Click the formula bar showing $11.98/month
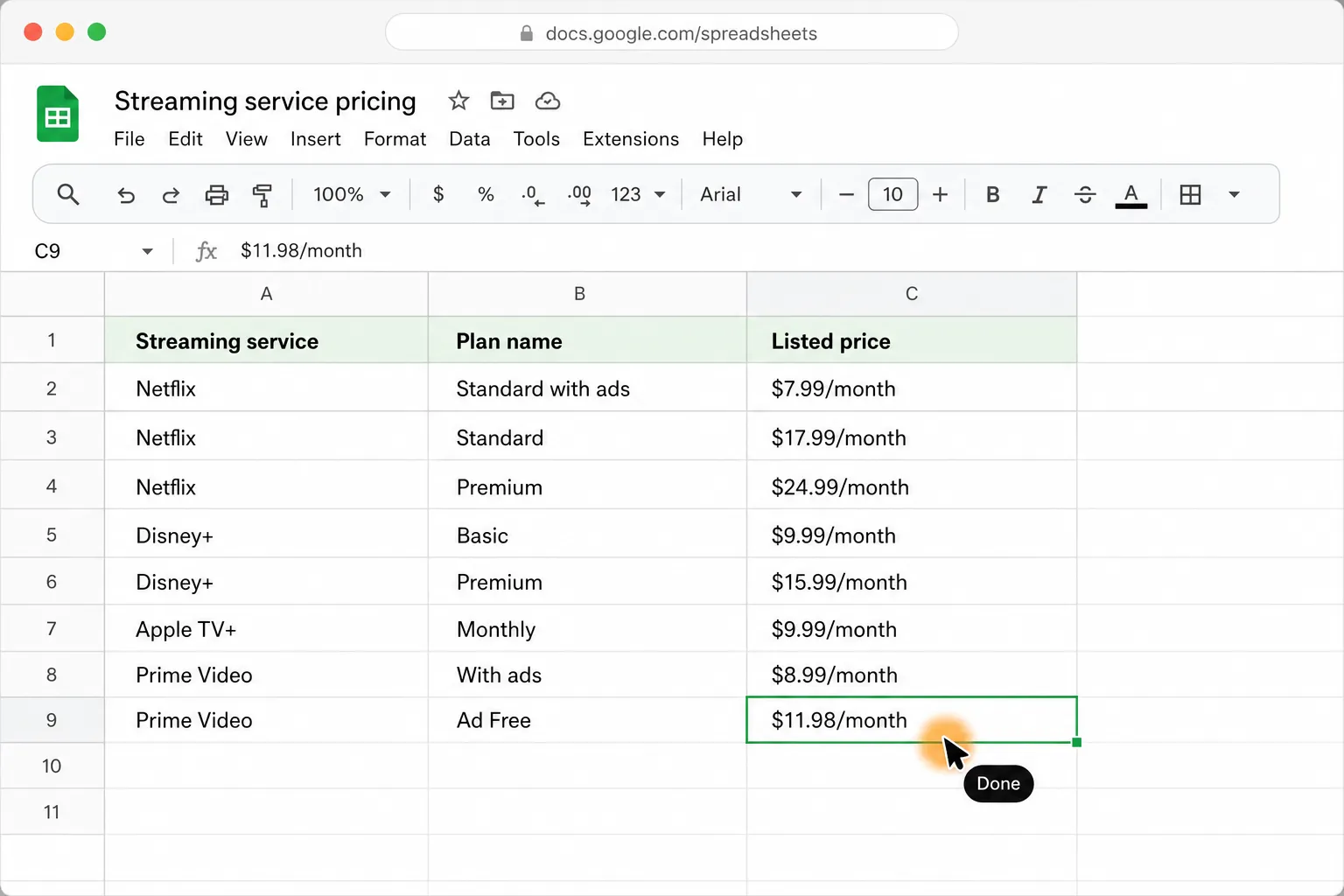This screenshot has width=1344, height=896. (x=301, y=250)
